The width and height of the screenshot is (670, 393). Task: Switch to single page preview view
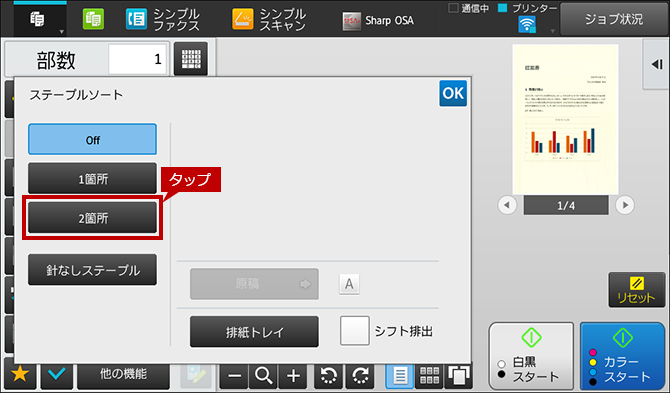400,376
